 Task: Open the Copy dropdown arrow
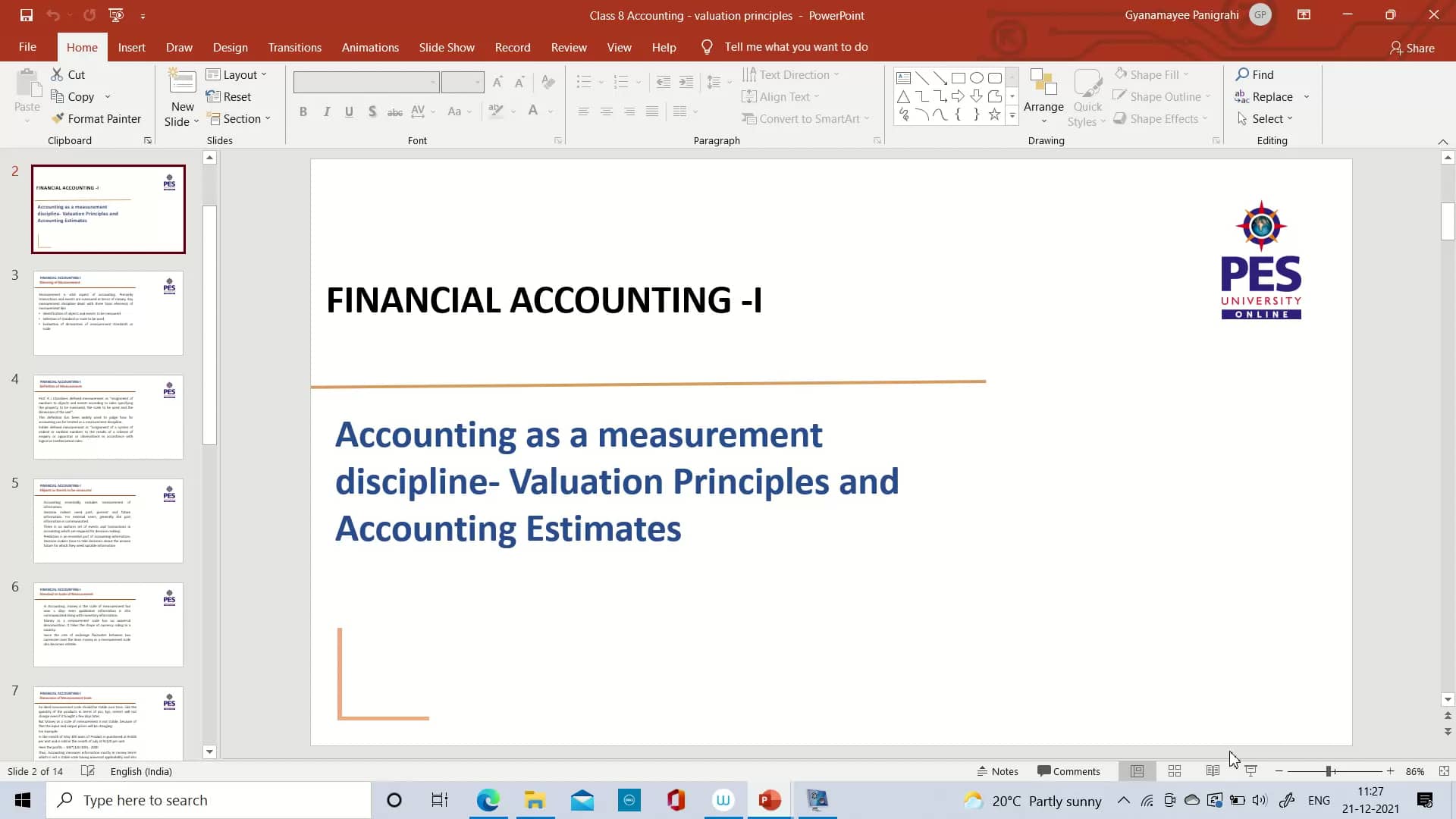[108, 97]
